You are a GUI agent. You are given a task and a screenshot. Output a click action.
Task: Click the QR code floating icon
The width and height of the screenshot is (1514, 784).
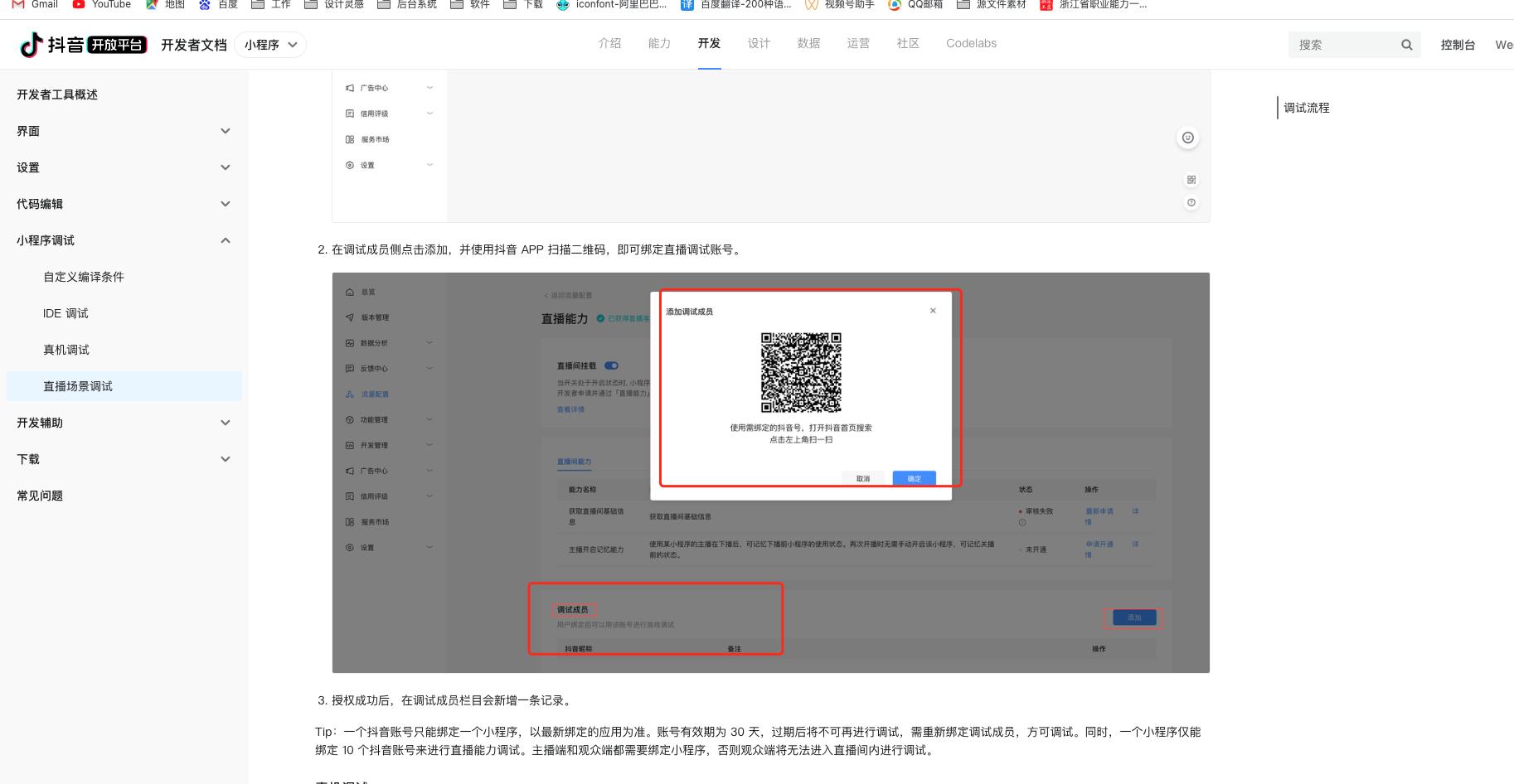1191,180
